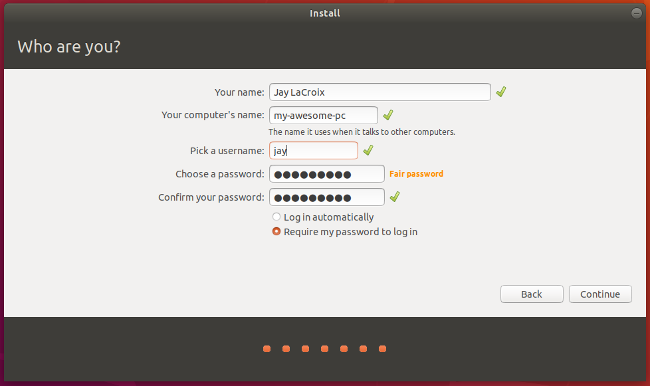
Task: Click the checkmark next to Confirm password field
Action: coord(395,197)
